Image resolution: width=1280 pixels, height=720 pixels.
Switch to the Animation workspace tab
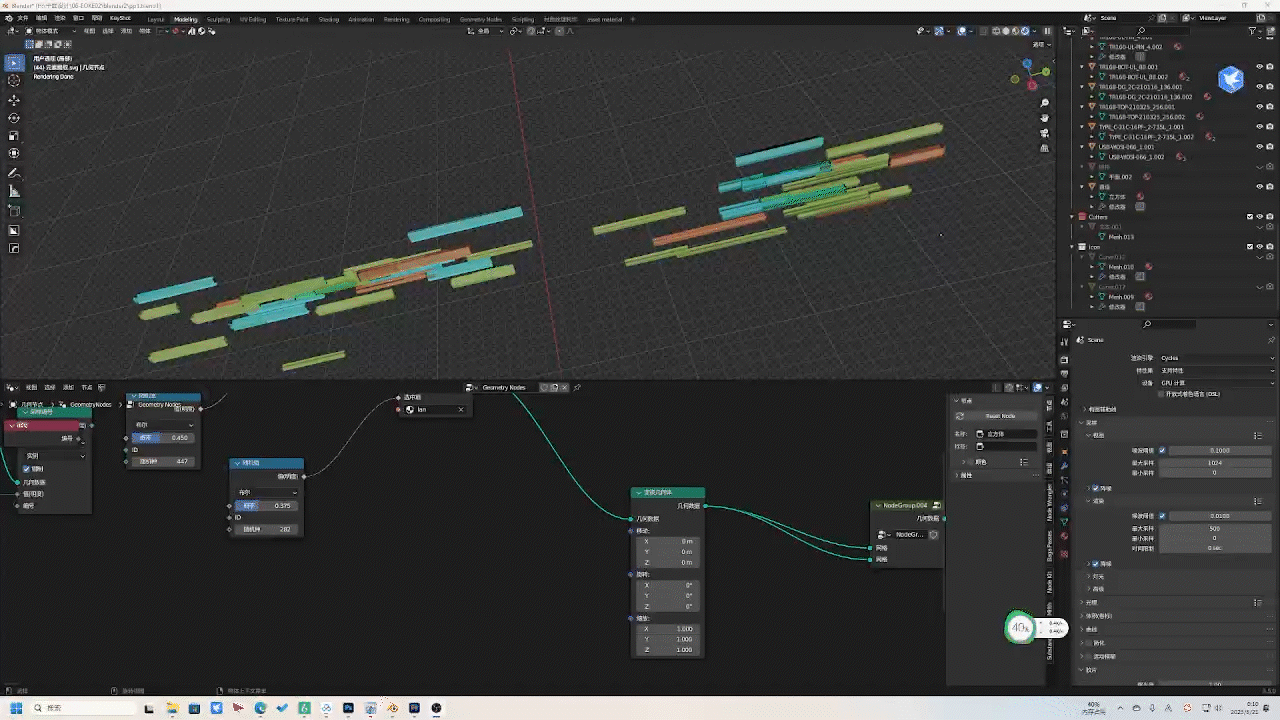tap(361, 19)
